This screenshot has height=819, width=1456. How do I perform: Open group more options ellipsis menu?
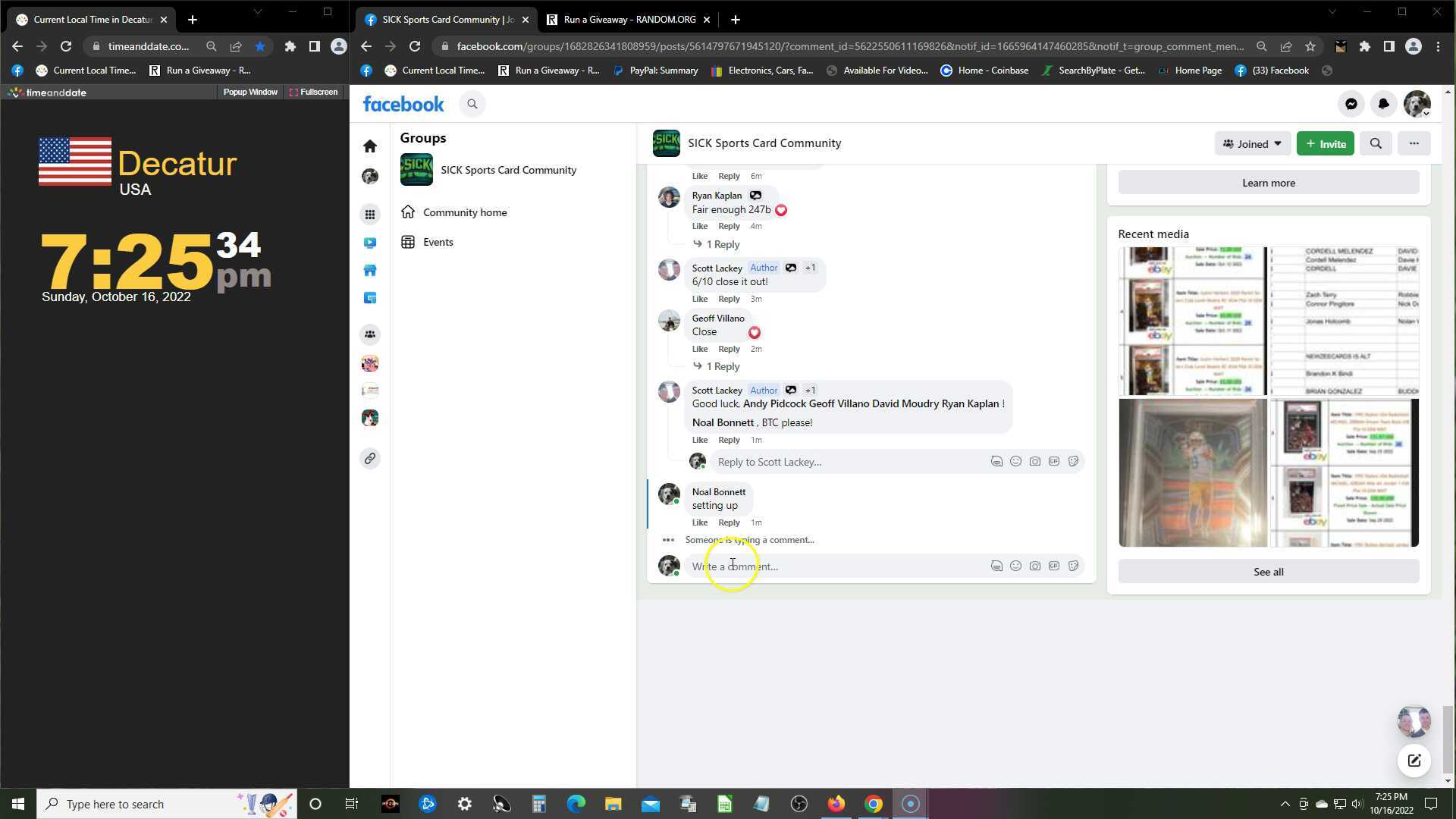click(x=1414, y=143)
